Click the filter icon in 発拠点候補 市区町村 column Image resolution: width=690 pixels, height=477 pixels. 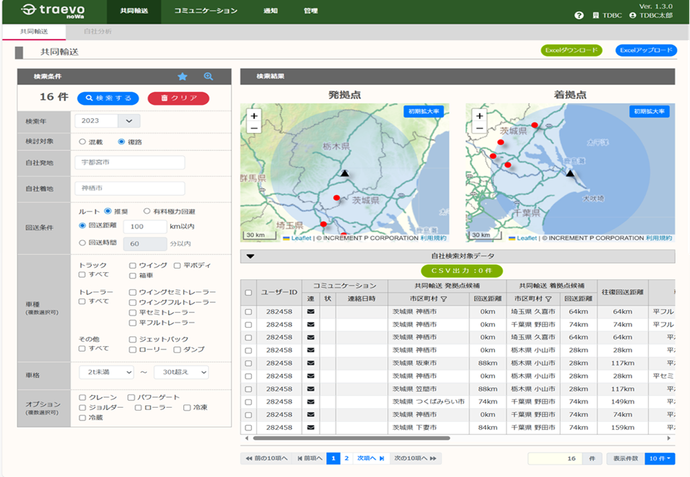point(443,298)
